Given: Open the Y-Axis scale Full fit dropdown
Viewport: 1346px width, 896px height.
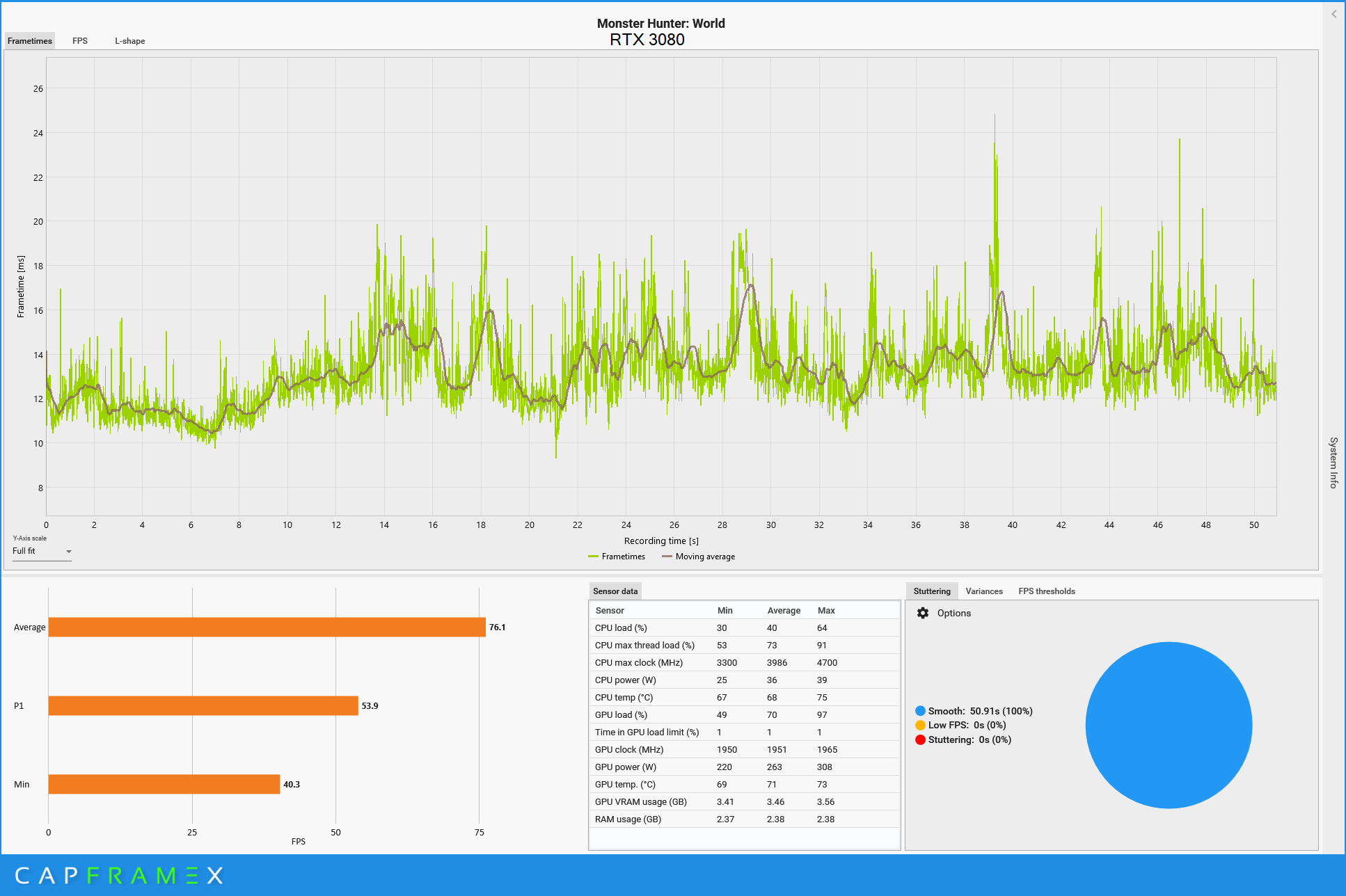Looking at the screenshot, I should pos(42,551).
